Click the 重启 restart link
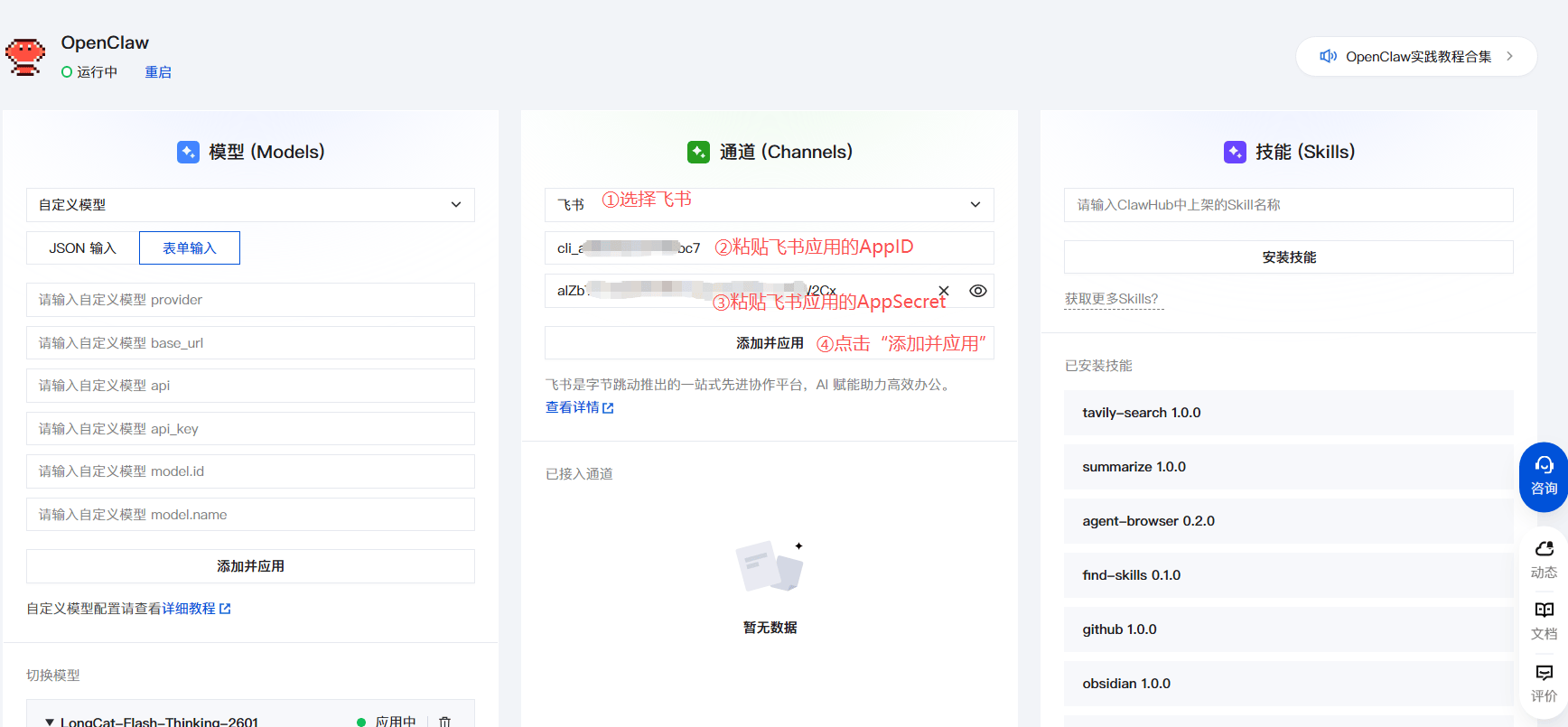The image size is (1568, 727). coord(158,72)
